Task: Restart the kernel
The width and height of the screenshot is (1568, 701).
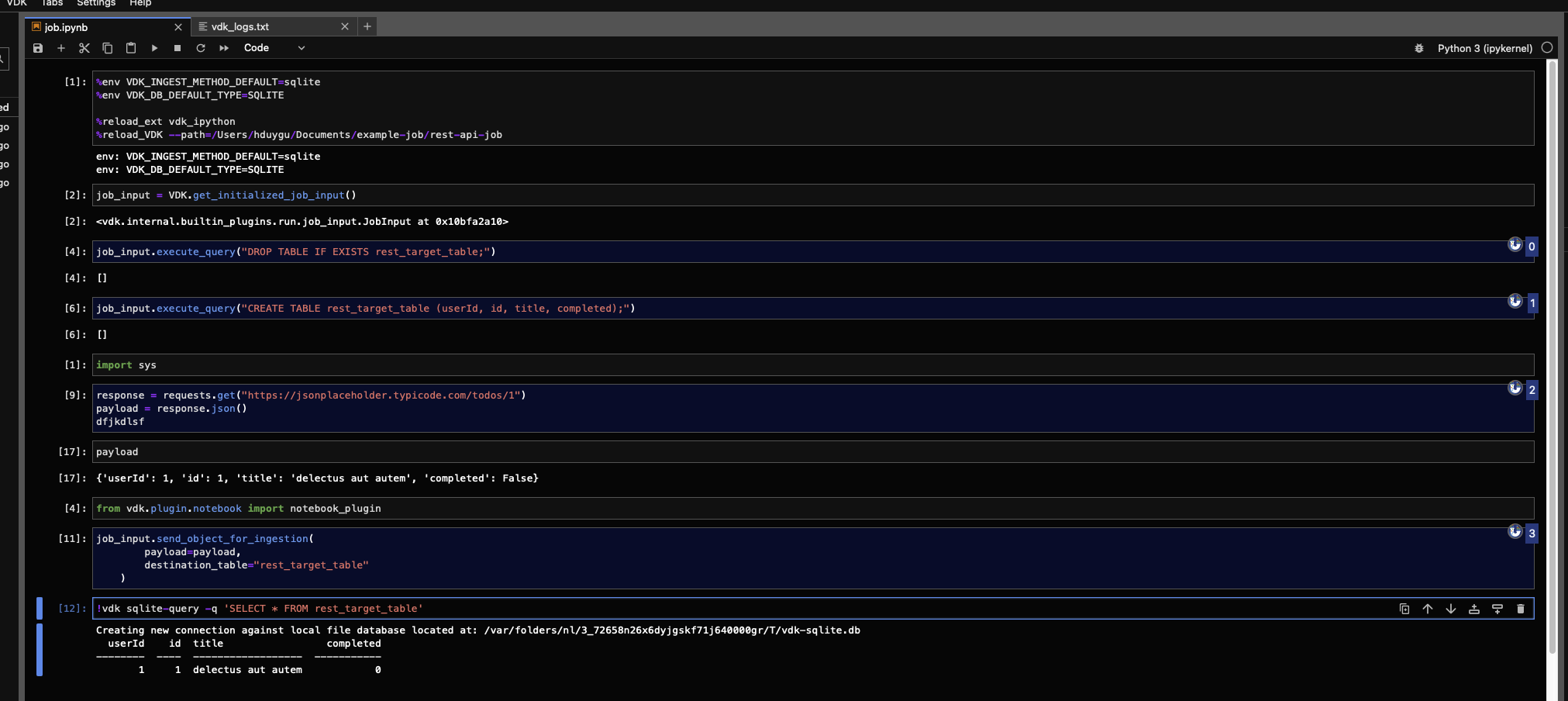Action: pyautogui.click(x=201, y=47)
